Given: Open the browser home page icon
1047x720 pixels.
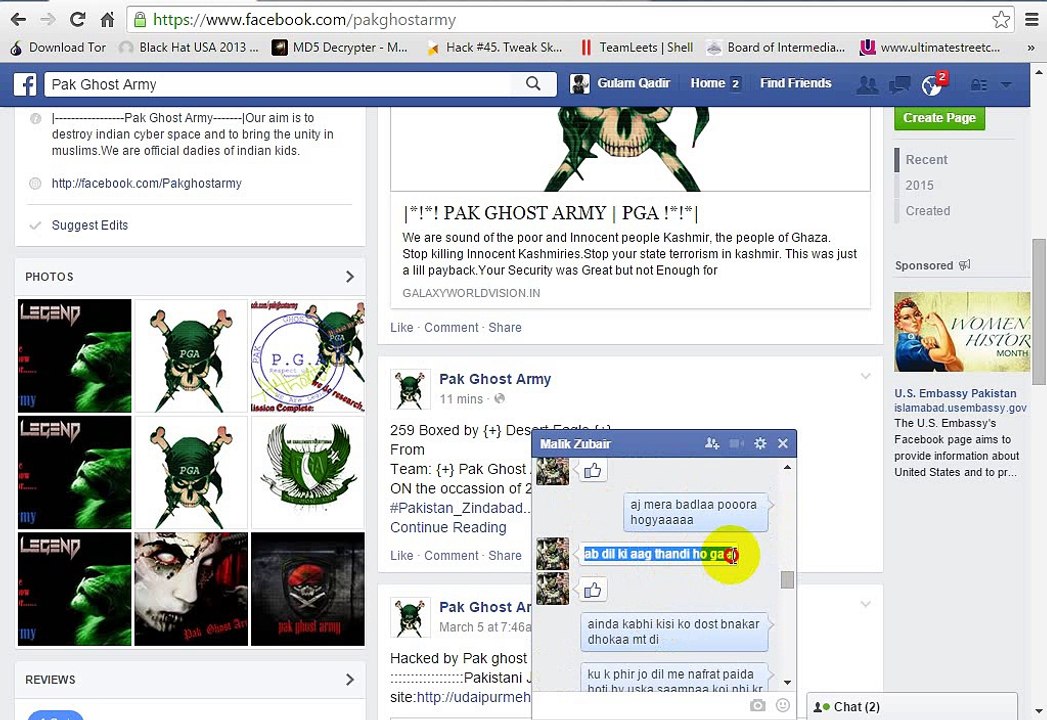Looking at the screenshot, I should point(108,19).
